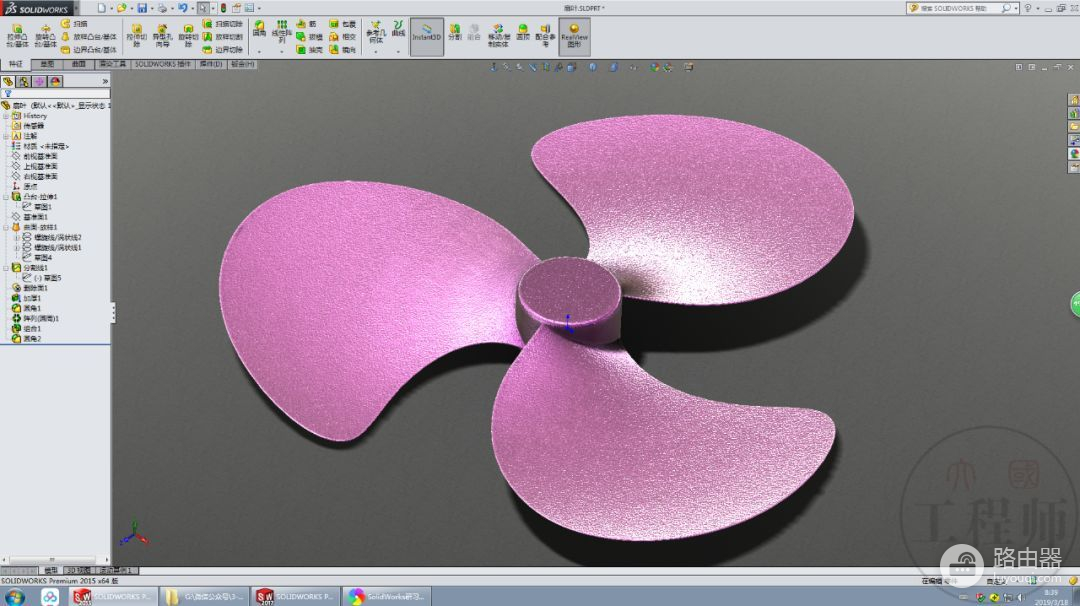Toggle the rebuild traffic light icon

coord(222,8)
